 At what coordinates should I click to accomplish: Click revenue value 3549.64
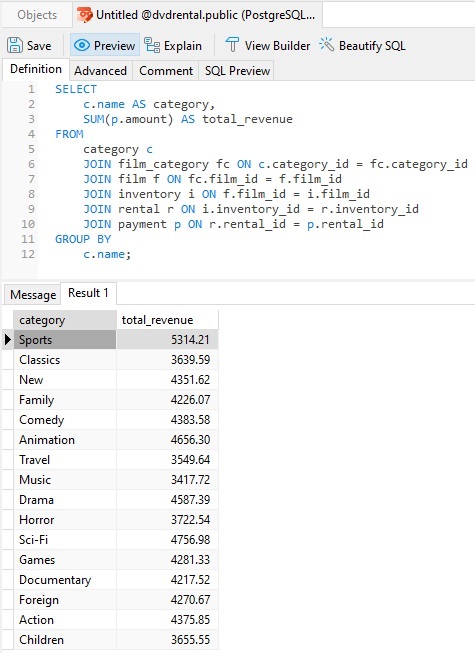(x=190, y=459)
